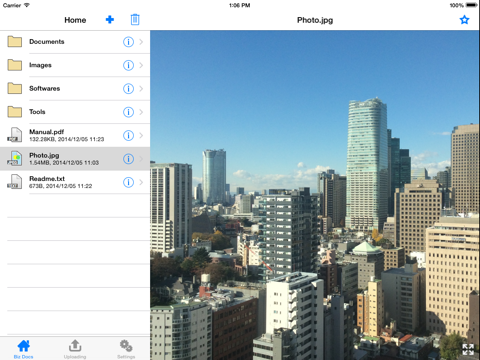Image resolution: width=480 pixels, height=360 pixels.
Task: Tap the city skyline photo preview
Action: [x=315, y=195]
